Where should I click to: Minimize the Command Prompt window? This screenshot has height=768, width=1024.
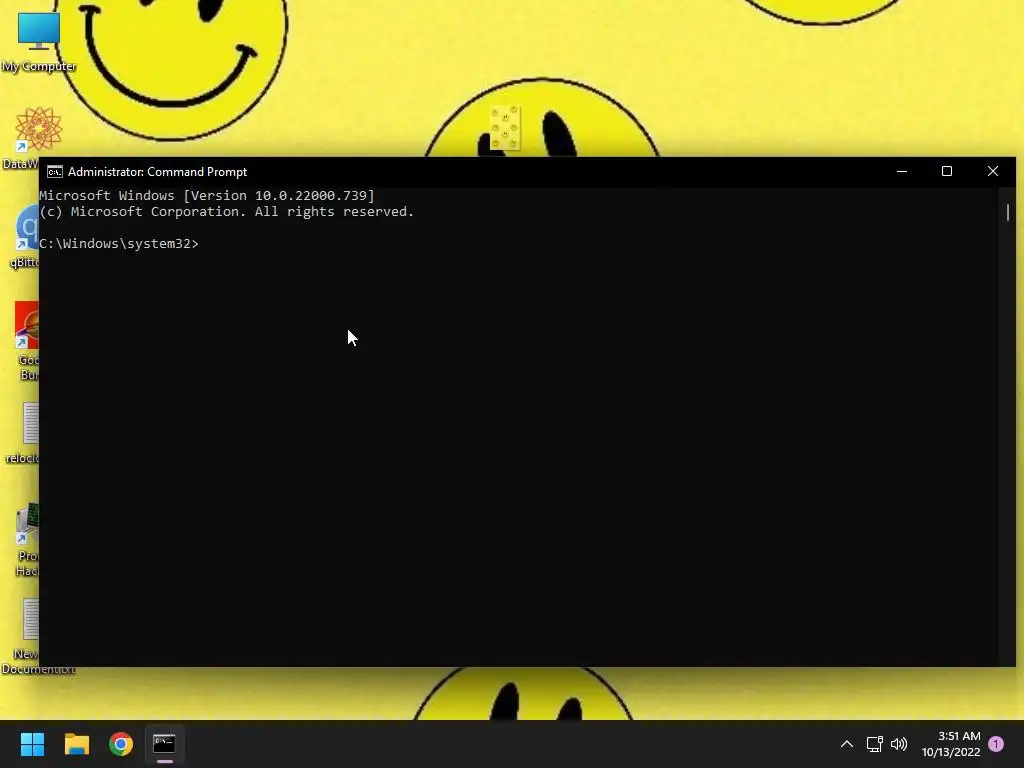tap(902, 172)
